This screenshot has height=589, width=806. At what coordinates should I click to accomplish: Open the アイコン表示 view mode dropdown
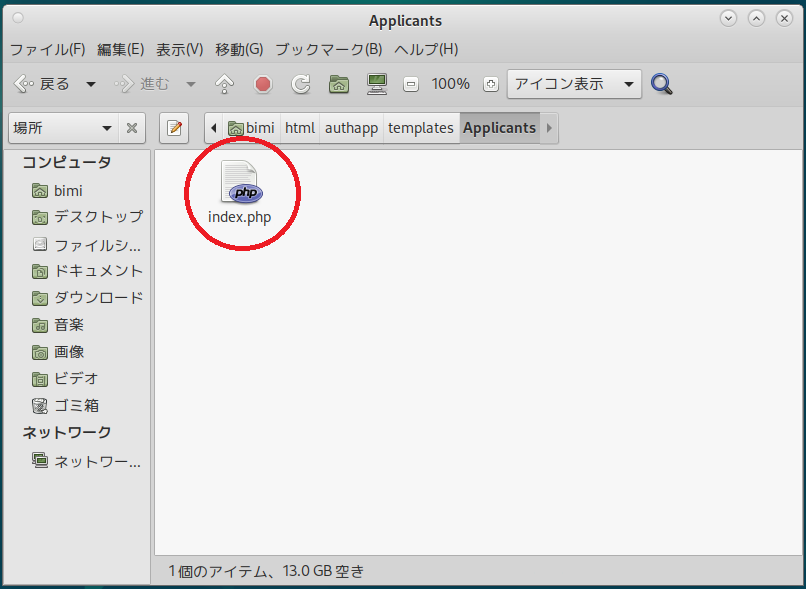pos(574,84)
